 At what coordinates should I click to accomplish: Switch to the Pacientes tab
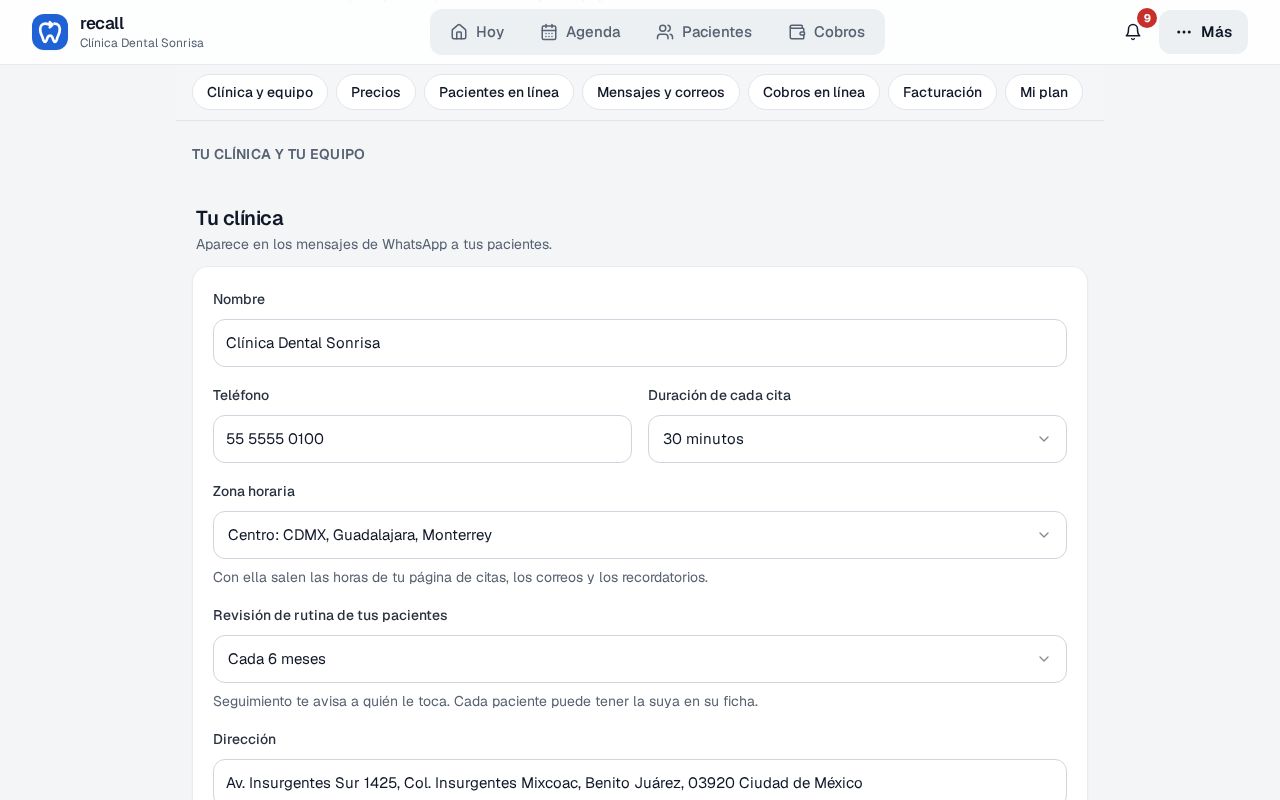pyautogui.click(x=704, y=32)
